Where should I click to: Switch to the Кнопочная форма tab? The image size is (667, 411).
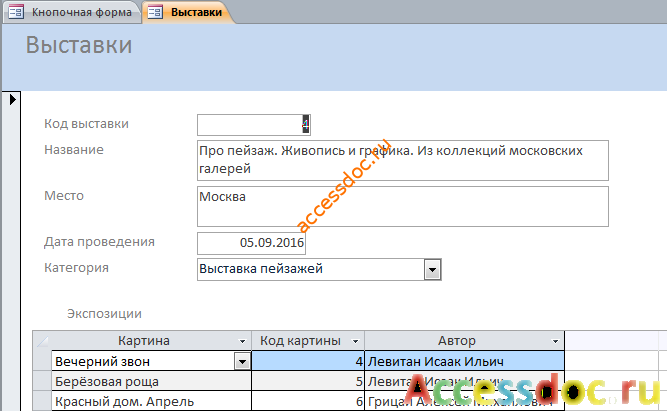coord(71,12)
